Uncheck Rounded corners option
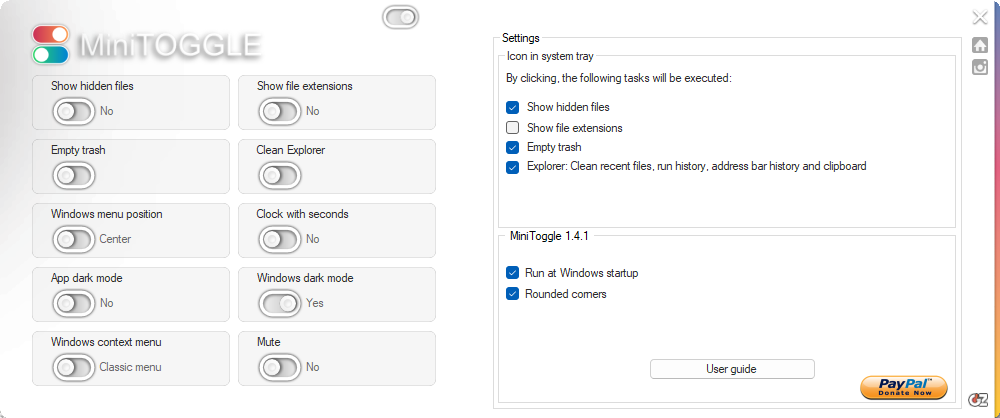 point(512,294)
